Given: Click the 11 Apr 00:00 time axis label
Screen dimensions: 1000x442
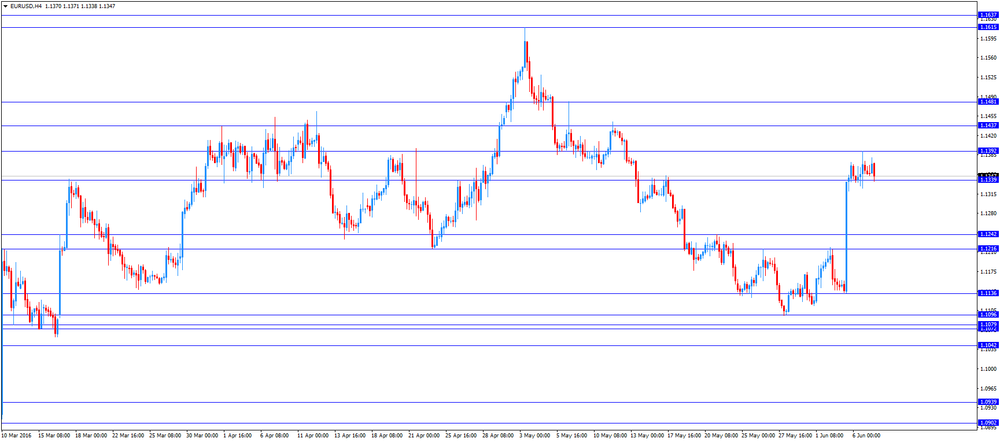Looking at the screenshot, I should pyautogui.click(x=312, y=437).
